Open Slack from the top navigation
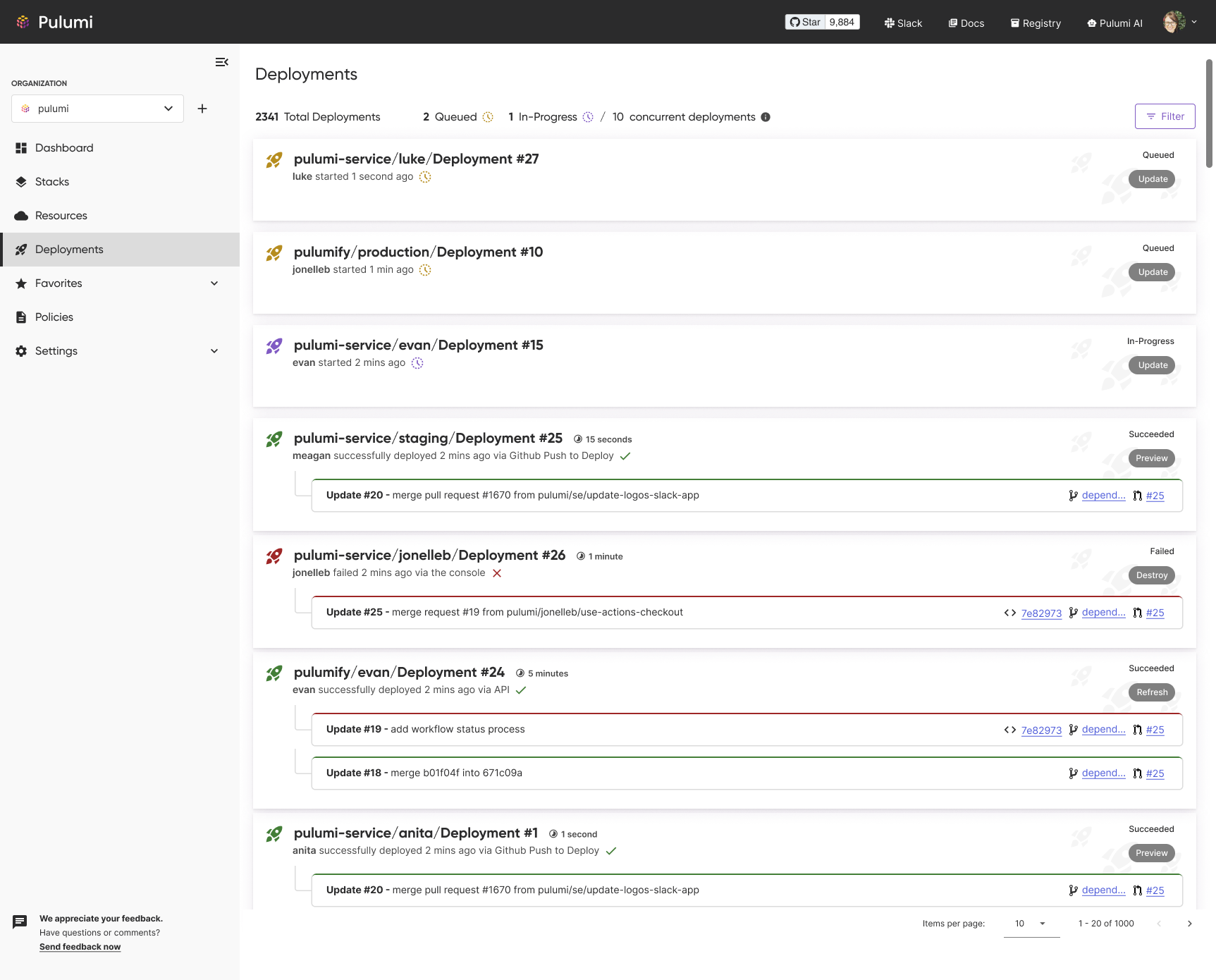The image size is (1216, 980). click(903, 23)
